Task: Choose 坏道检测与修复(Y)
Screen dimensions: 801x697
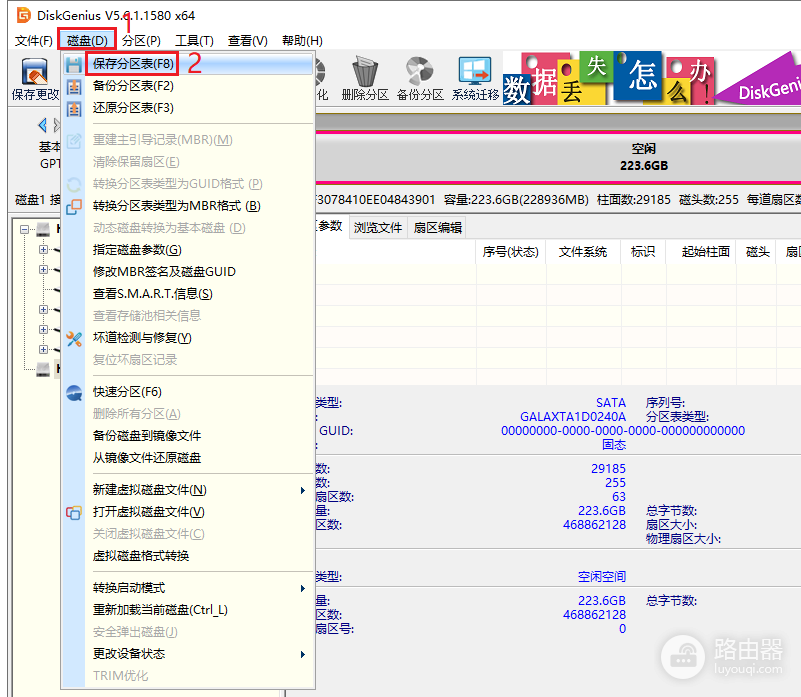Action: click(x=187, y=338)
